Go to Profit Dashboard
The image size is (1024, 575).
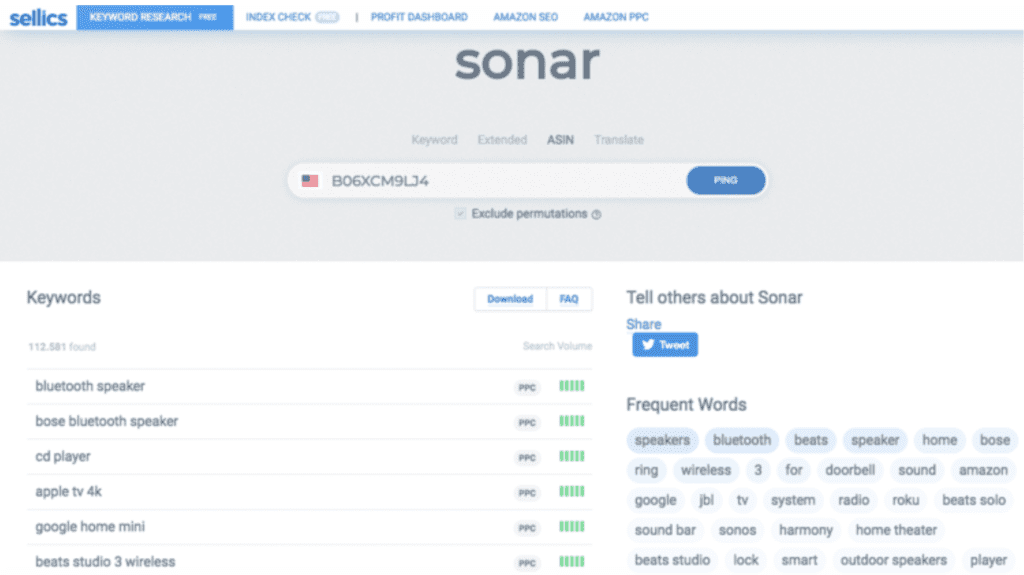tap(419, 17)
